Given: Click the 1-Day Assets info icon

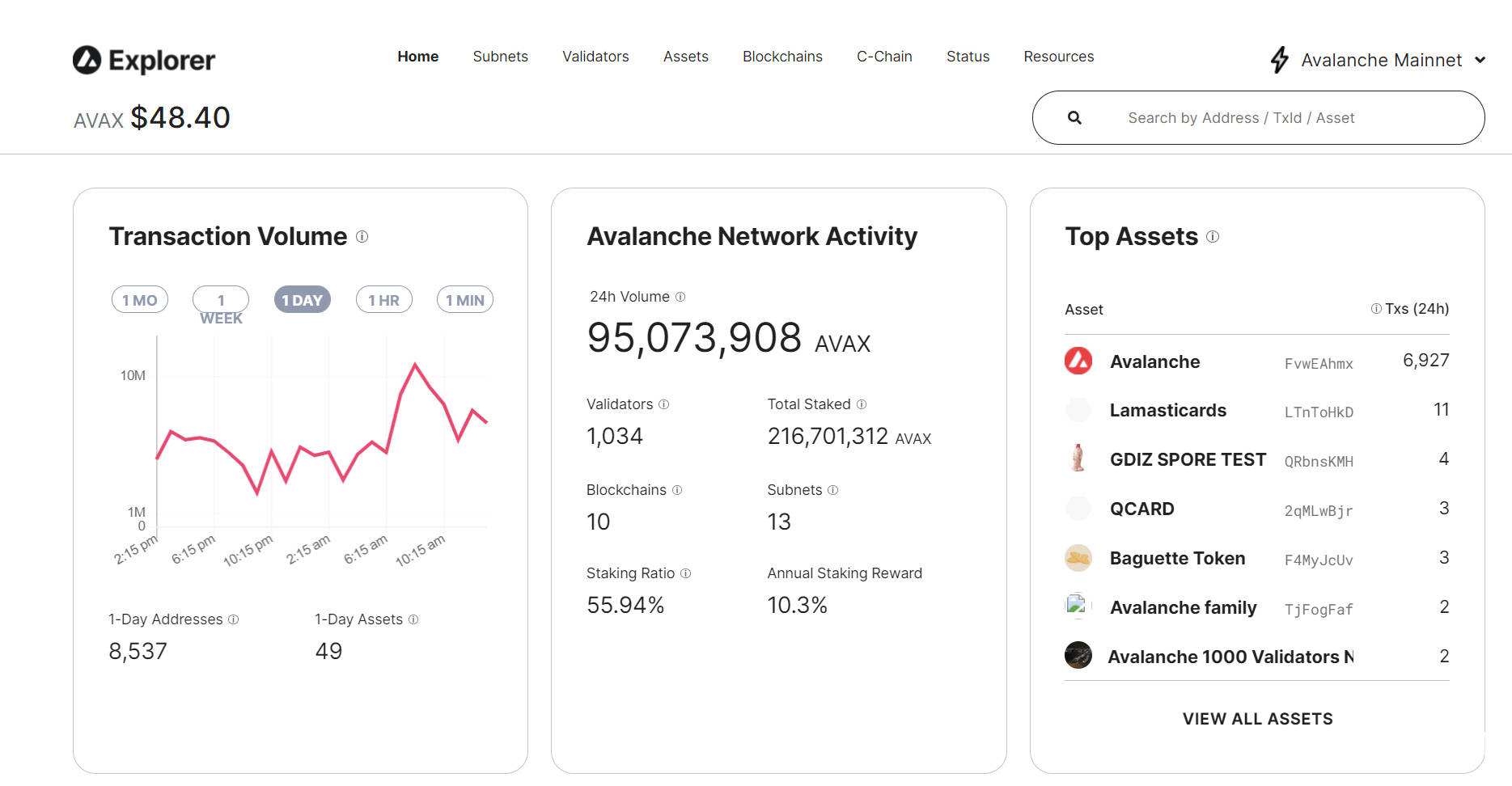Looking at the screenshot, I should pyautogui.click(x=413, y=619).
